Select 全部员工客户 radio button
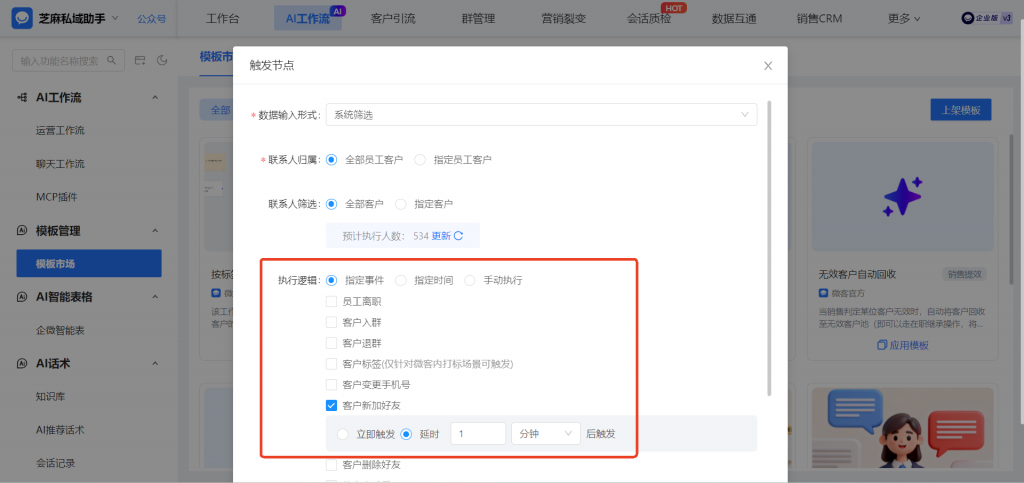 pos(332,159)
